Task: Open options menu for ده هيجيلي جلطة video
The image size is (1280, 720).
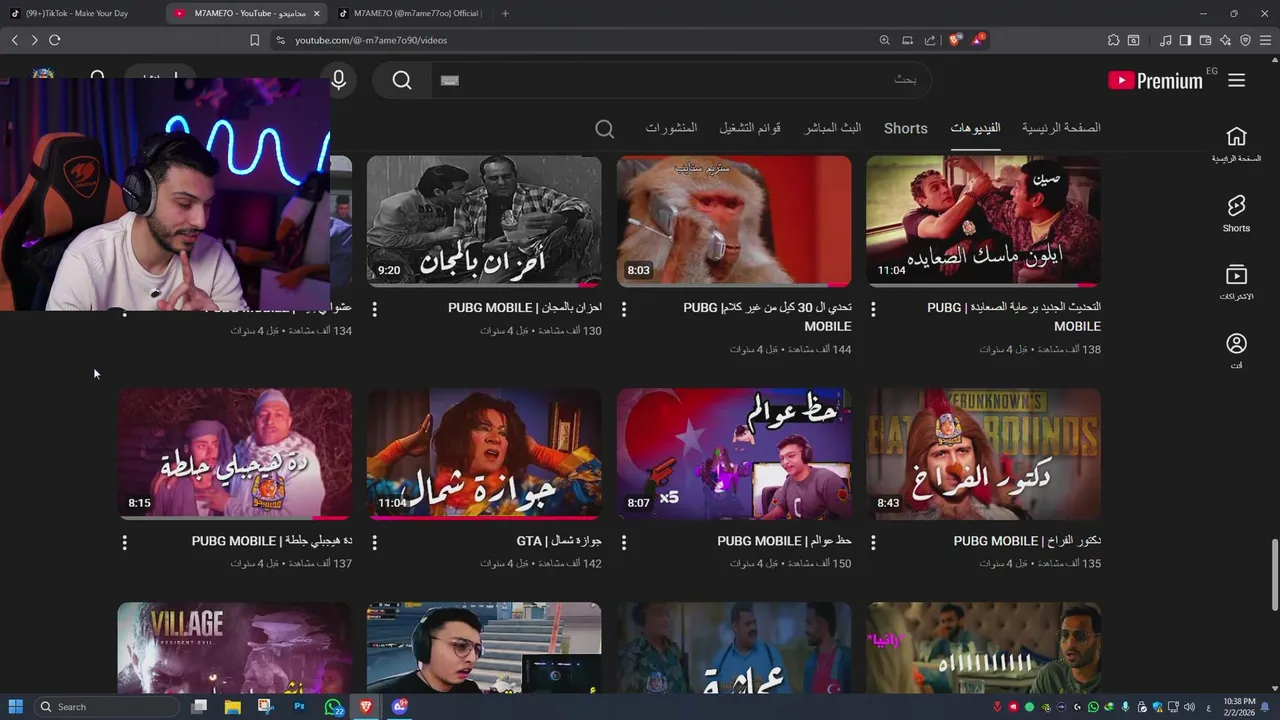Action: coord(125,542)
